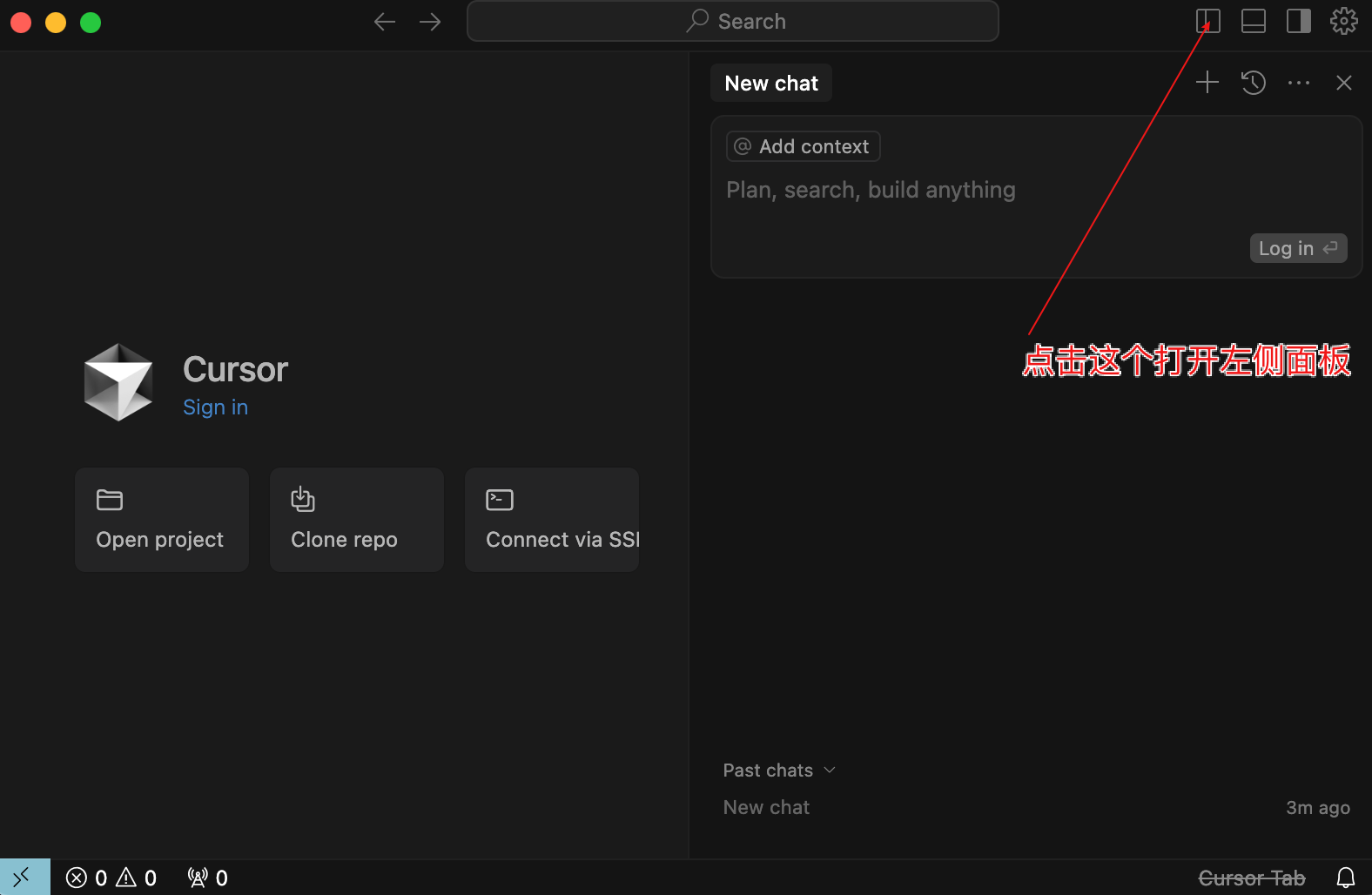
Task: Go forward with the right arrow
Action: tap(430, 22)
